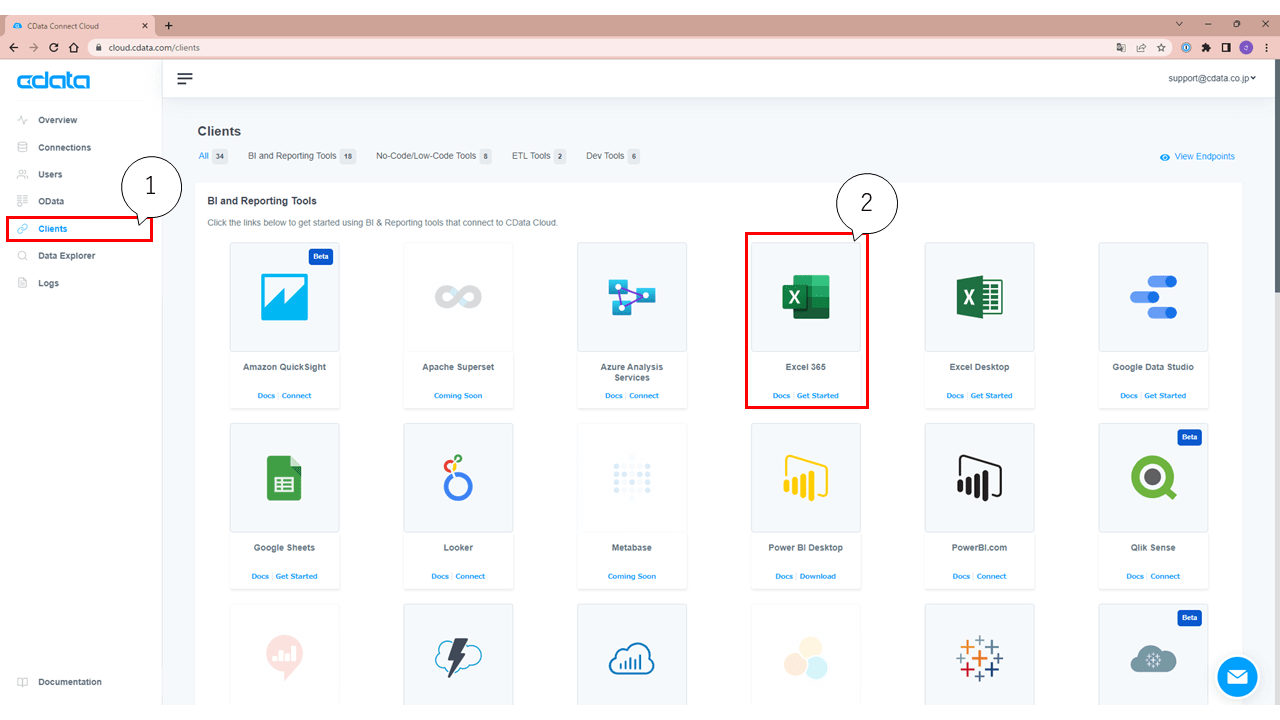
Task: Click Connect under Azure Analysis Services
Action: tap(644, 396)
